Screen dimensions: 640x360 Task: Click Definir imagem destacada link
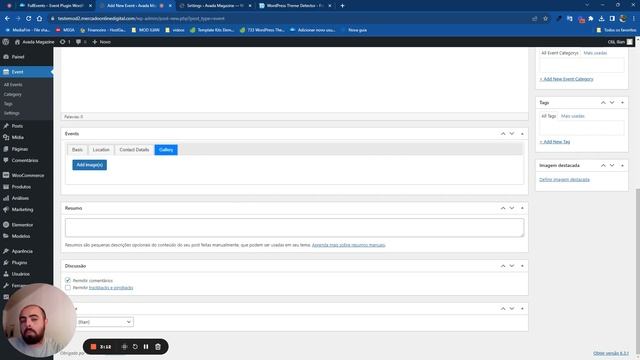pyautogui.click(x=564, y=180)
